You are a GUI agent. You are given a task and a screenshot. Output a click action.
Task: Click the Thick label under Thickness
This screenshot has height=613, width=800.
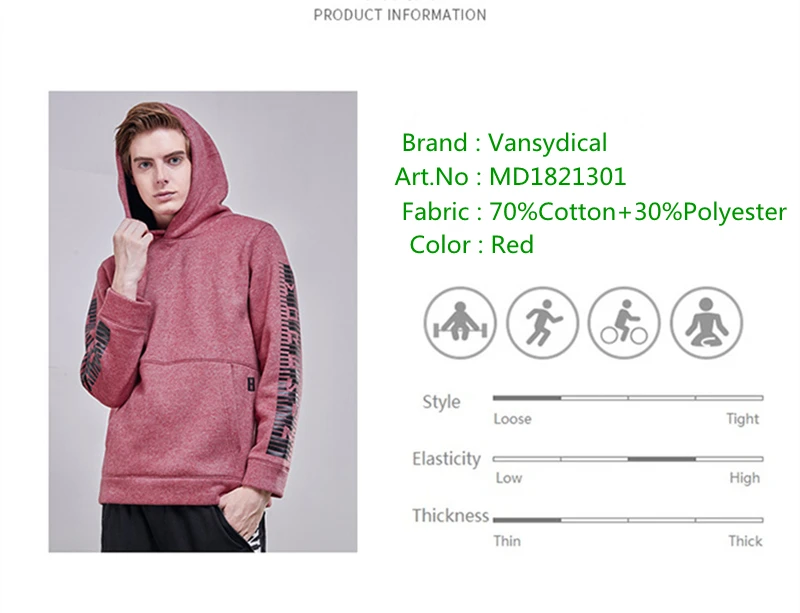click(745, 541)
